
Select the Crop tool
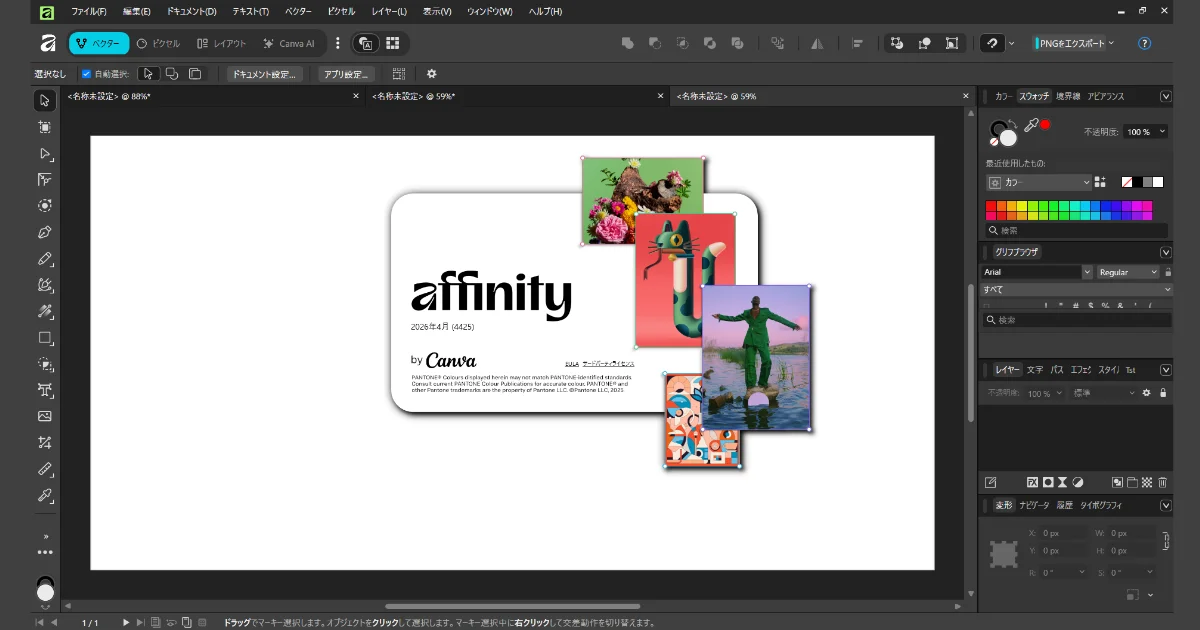point(45,443)
